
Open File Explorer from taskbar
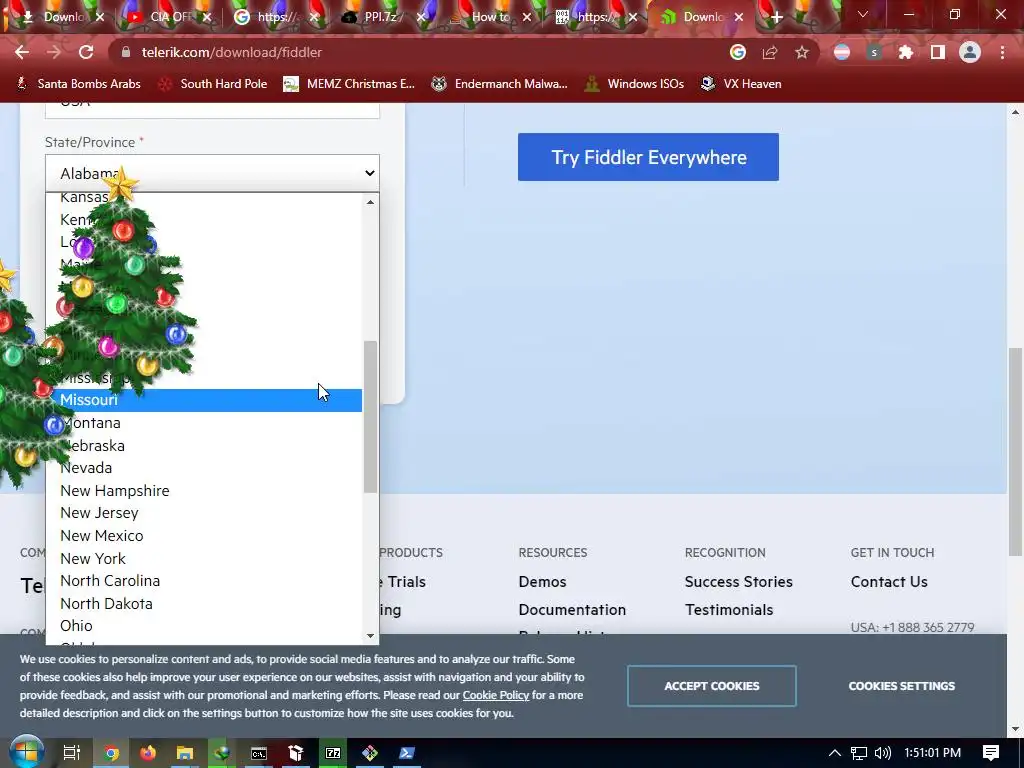(x=185, y=753)
